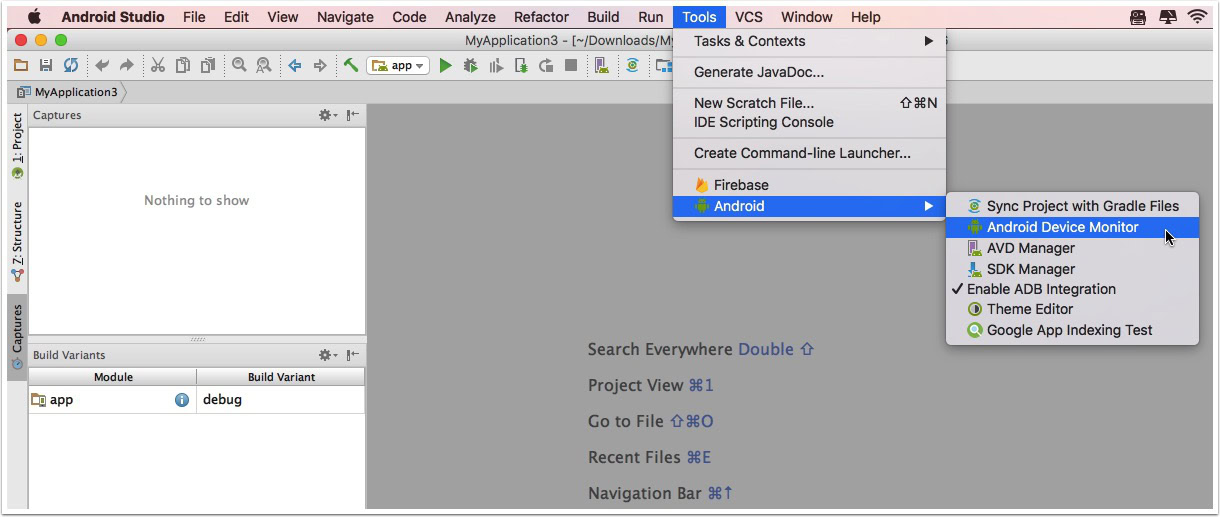
Task: Click the Cut scissors icon
Action: click(x=158, y=65)
